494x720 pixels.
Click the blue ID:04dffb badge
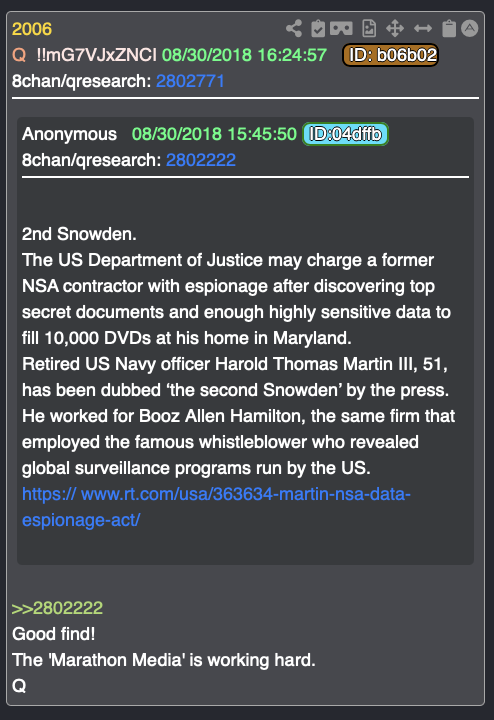tap(345, 134)
